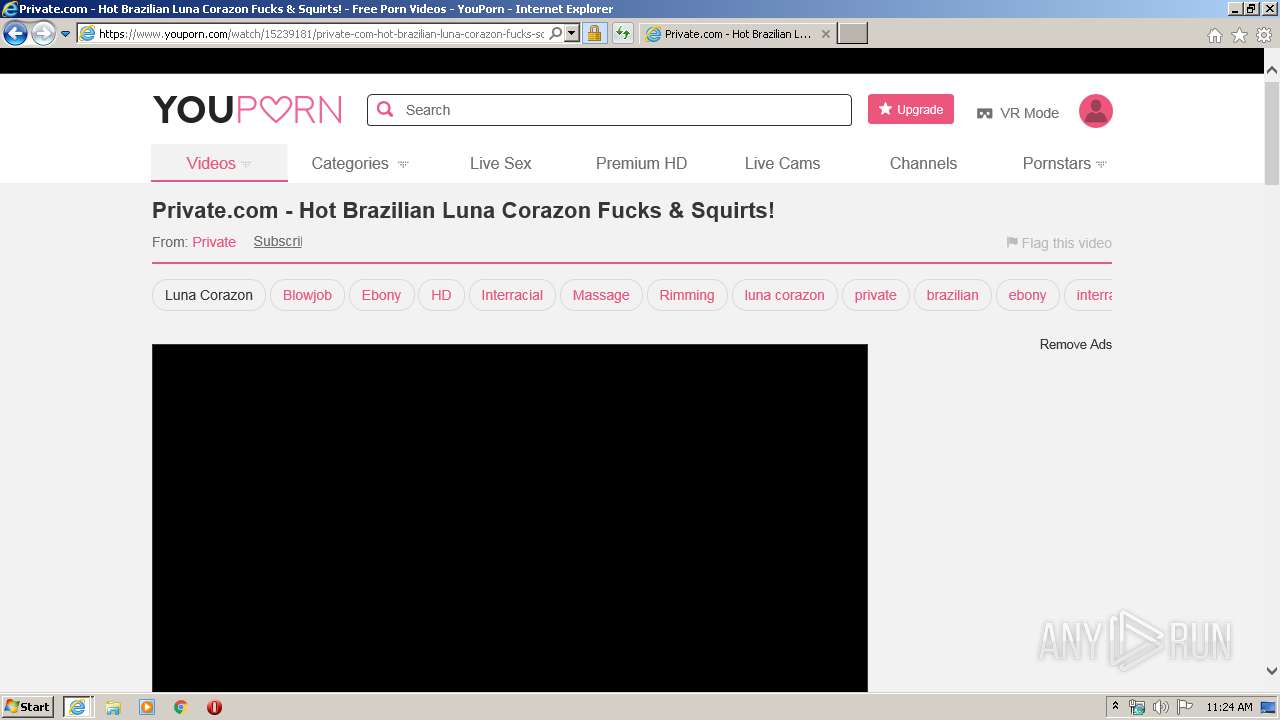Viewport: 1280px width, 720px height.
Task: Select the Massage tag pill
Action: 601,295
